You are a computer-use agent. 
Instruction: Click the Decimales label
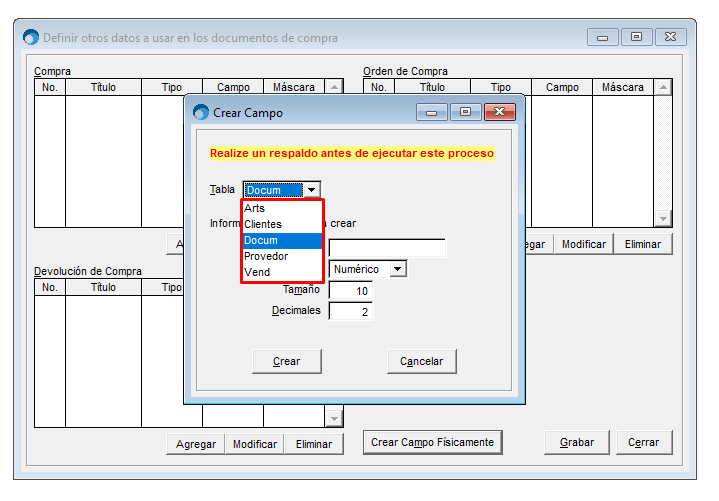[x=296, y=310]
